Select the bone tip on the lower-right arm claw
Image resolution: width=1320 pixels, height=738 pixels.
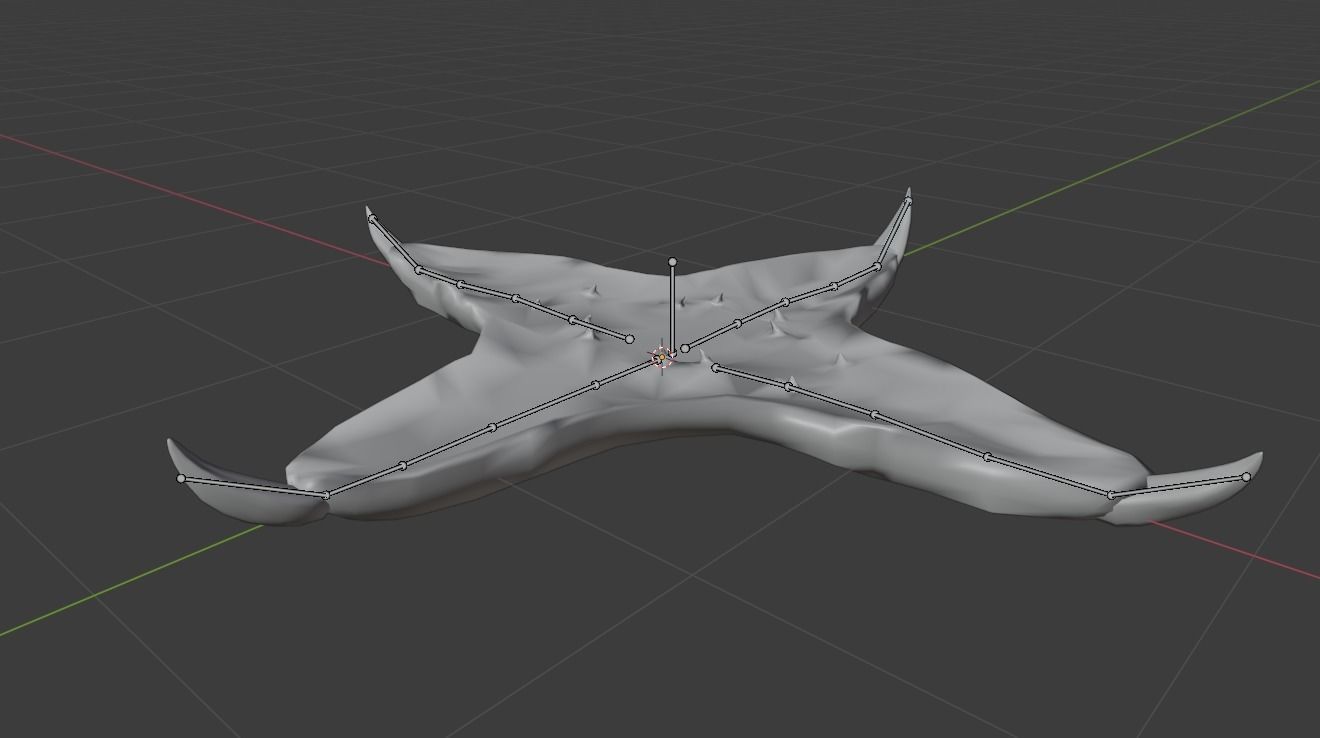(1246, 477)
